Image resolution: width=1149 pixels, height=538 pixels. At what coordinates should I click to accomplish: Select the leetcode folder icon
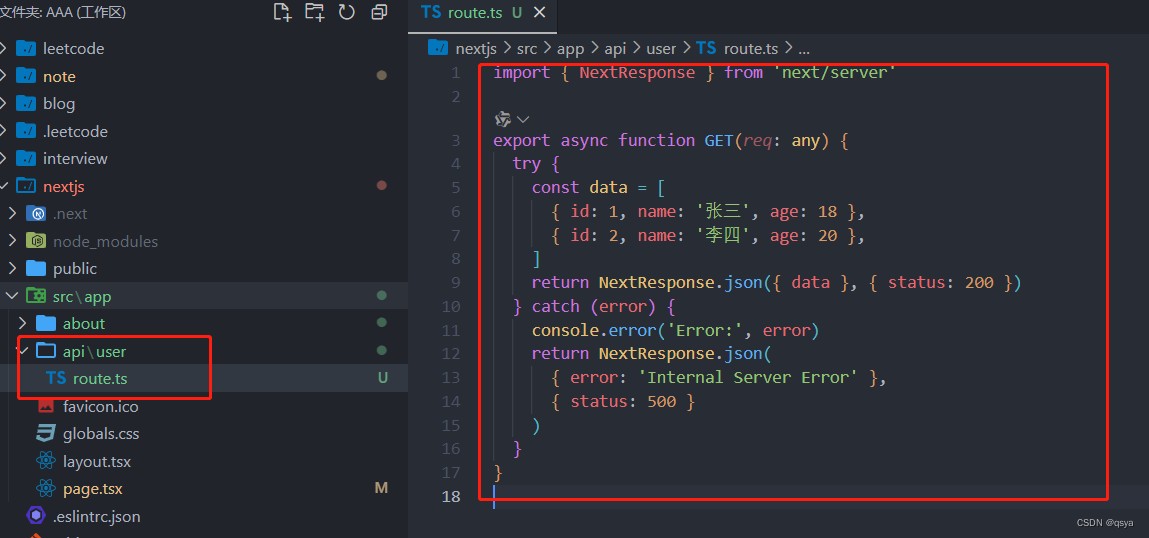click(26, 48)
